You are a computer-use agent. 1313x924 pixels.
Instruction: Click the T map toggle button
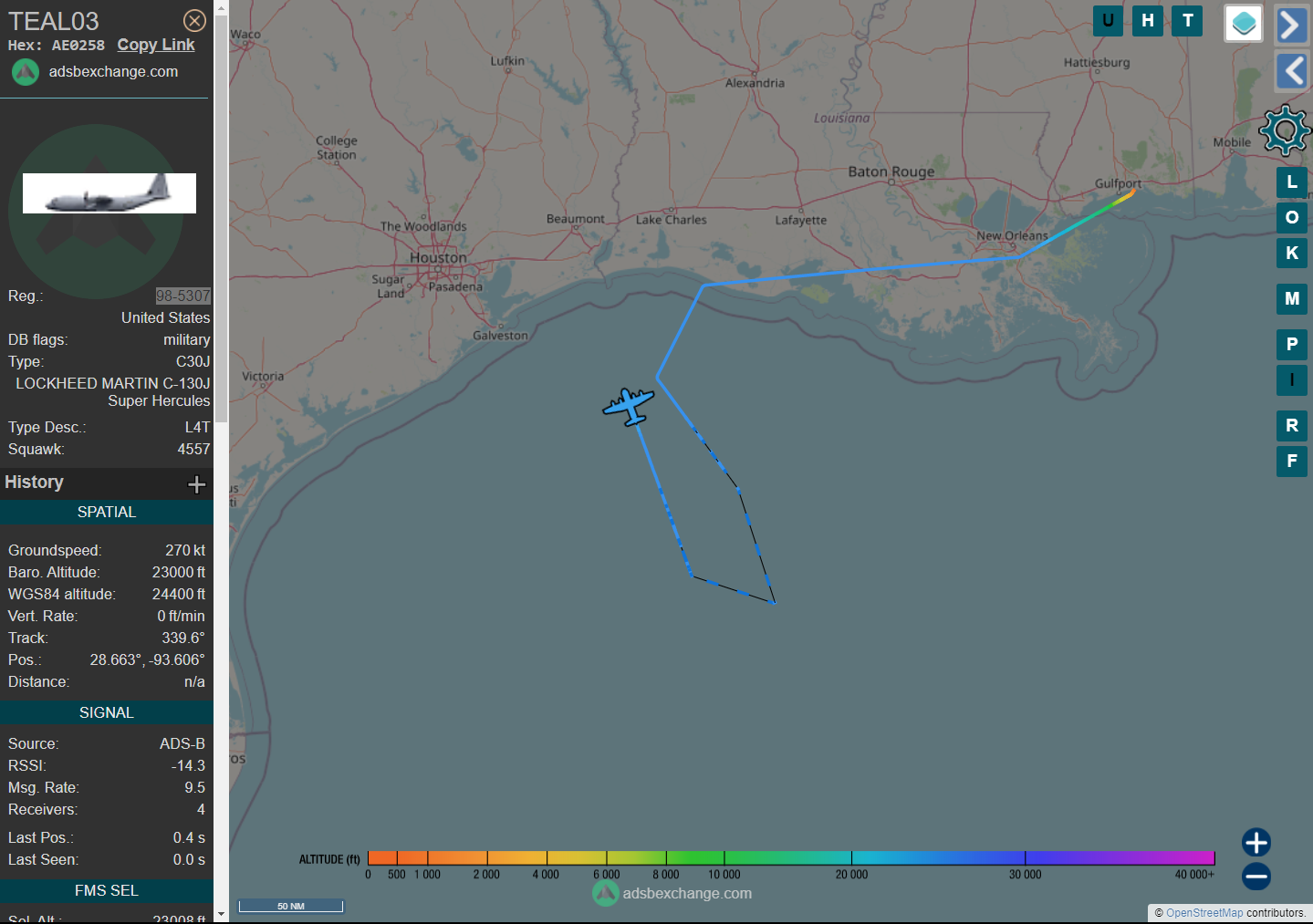(x=1188, y=21)
